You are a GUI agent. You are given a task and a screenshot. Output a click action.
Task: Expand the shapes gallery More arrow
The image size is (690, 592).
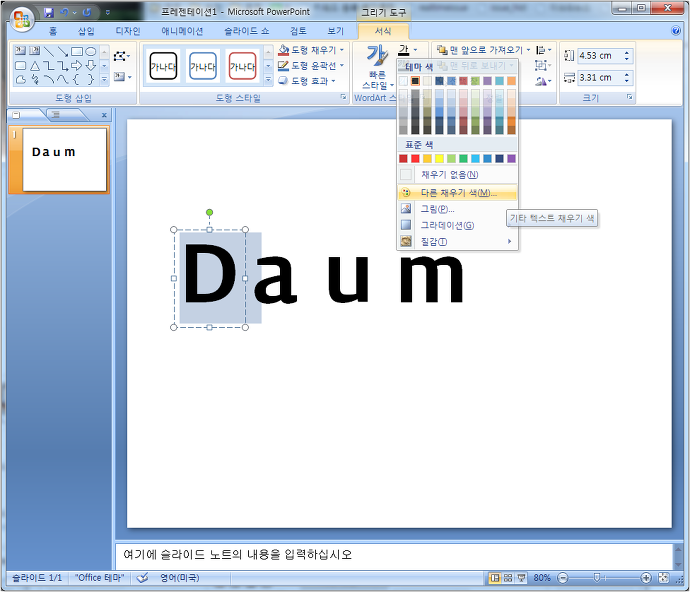[x=104, y=80]
